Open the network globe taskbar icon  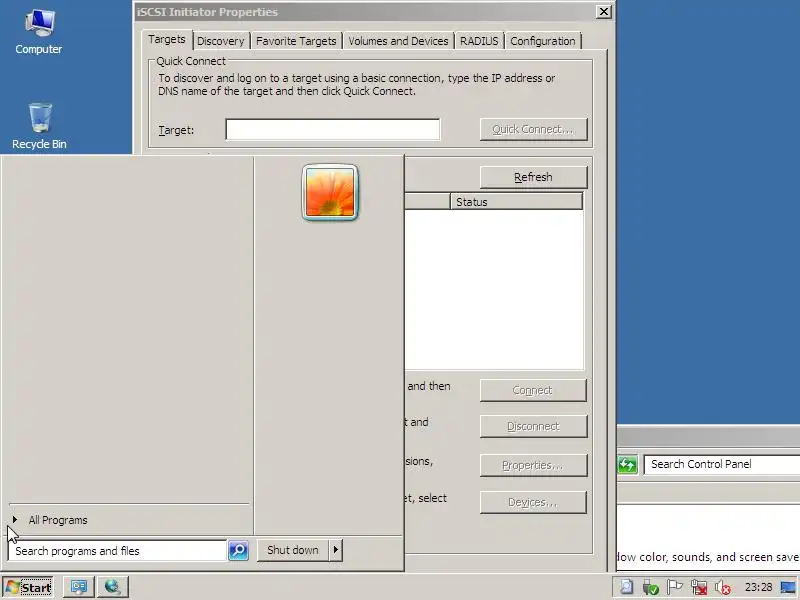(112, 587)
